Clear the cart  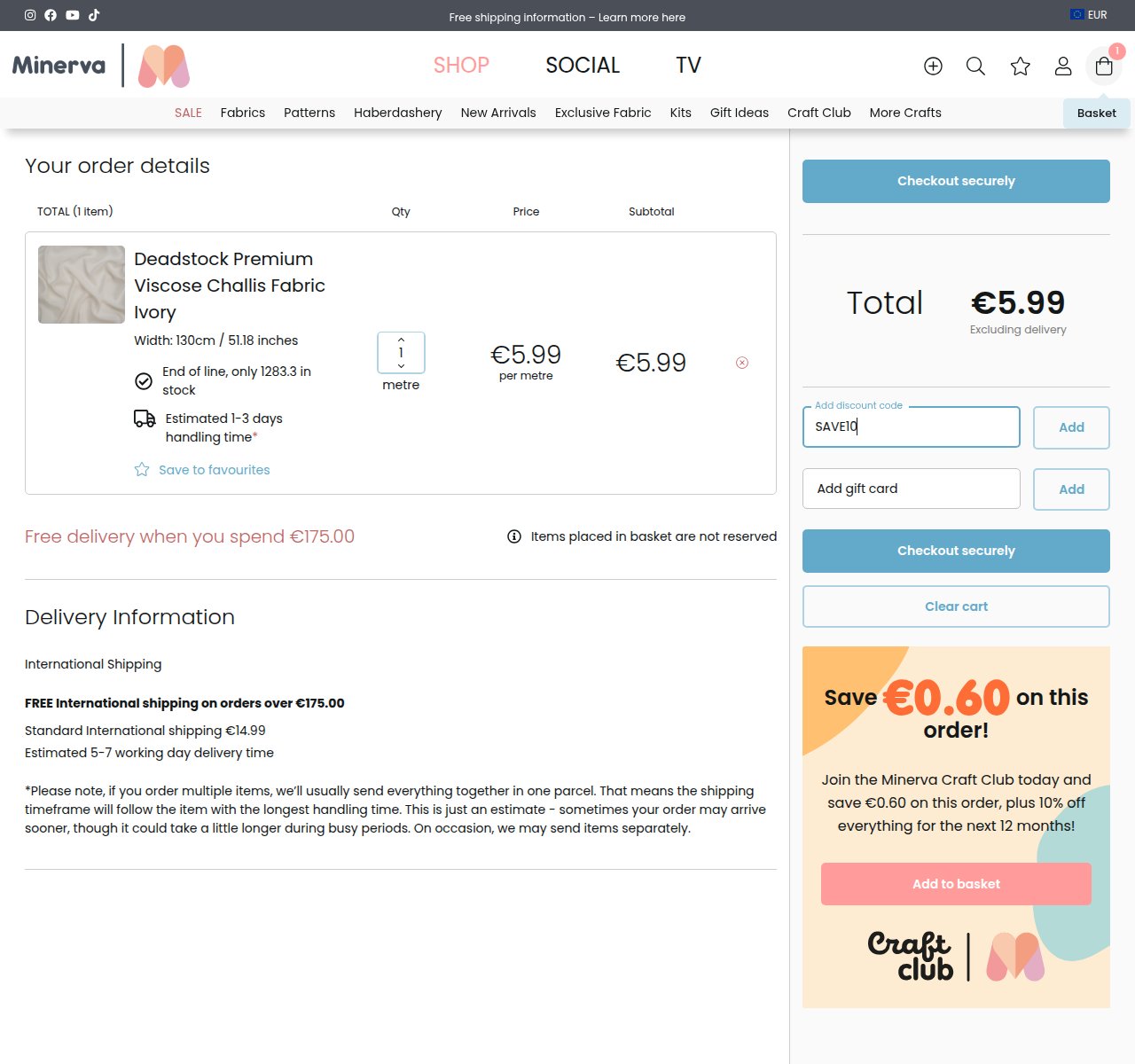click(x=956, y=606)
